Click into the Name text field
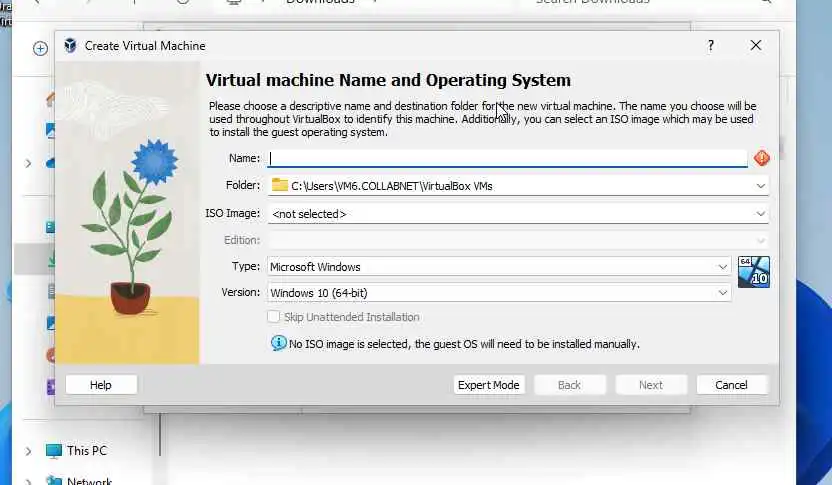The width and height of the screenshot is (832, 485). pyautogui.click(x=507, y=158)
